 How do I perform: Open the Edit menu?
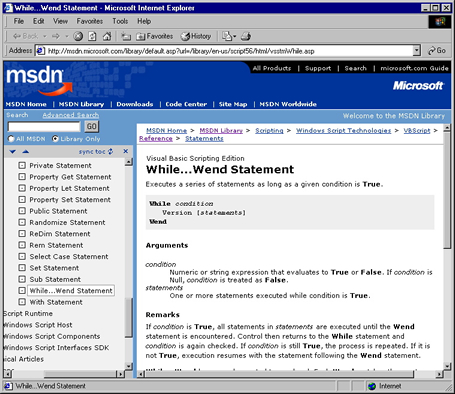coord(38,21)
